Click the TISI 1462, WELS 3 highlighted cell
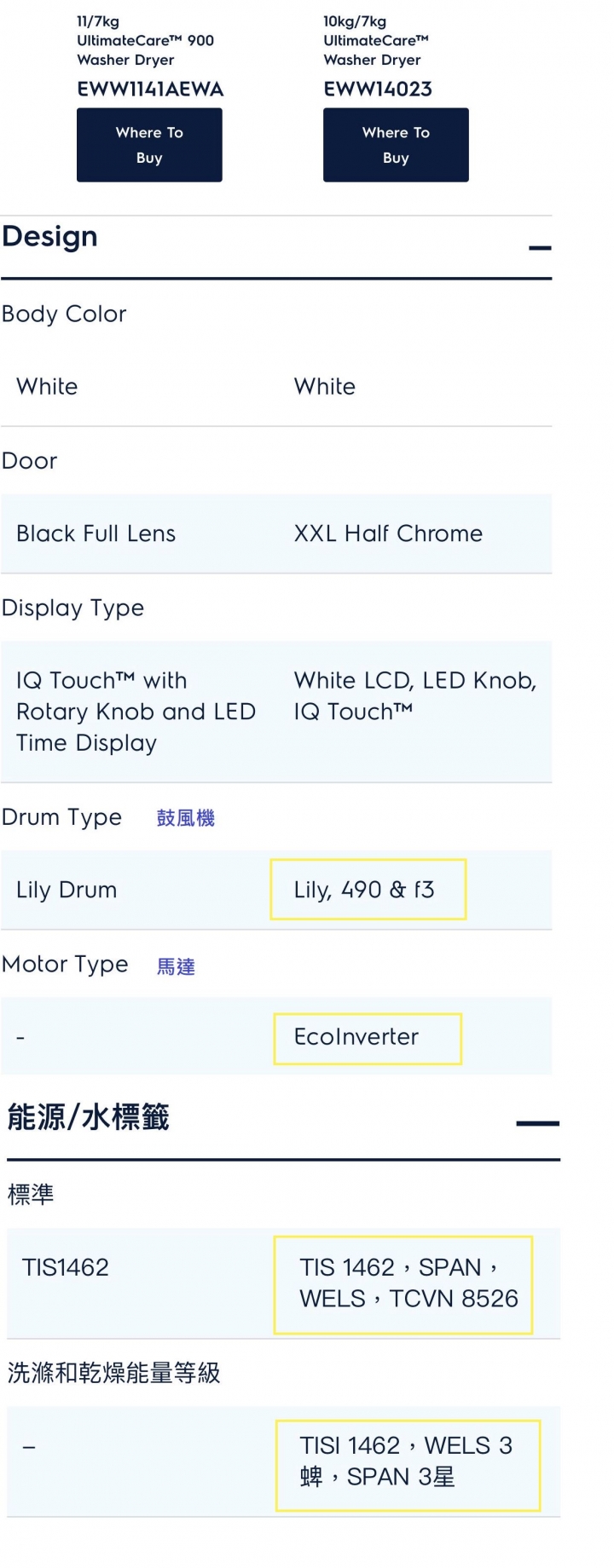 point(408,1465)
